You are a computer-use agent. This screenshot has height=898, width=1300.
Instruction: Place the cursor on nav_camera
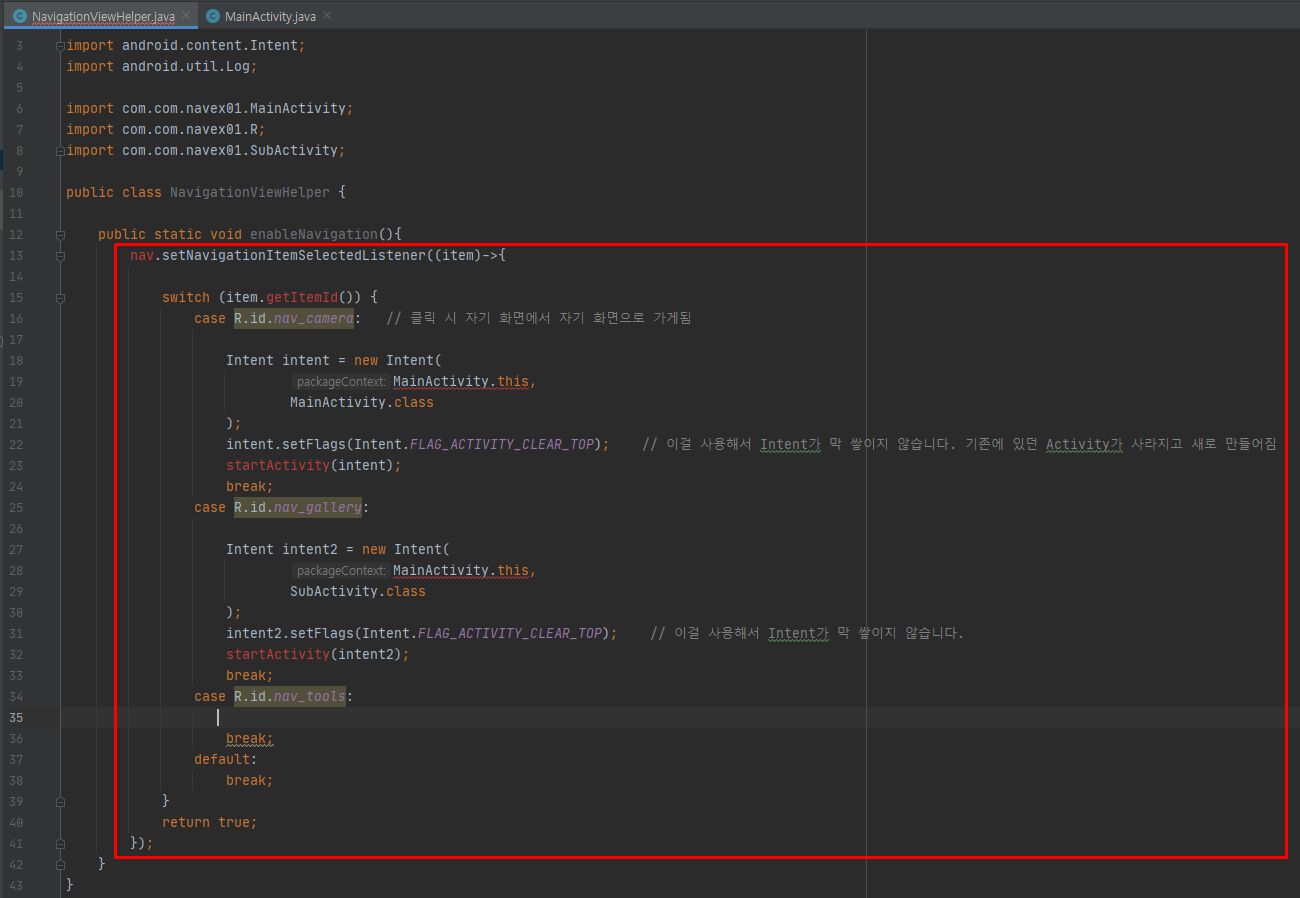(x=314, y=319)
